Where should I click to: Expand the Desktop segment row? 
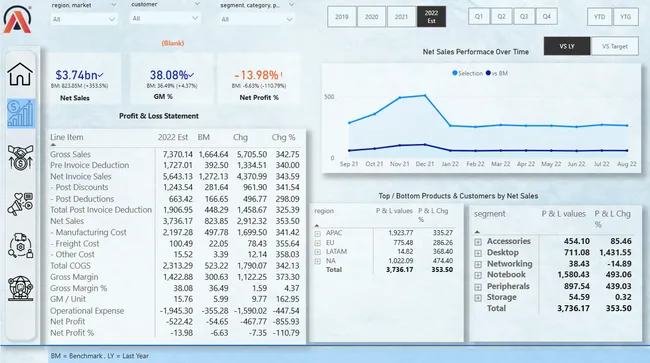pos(478,253)
